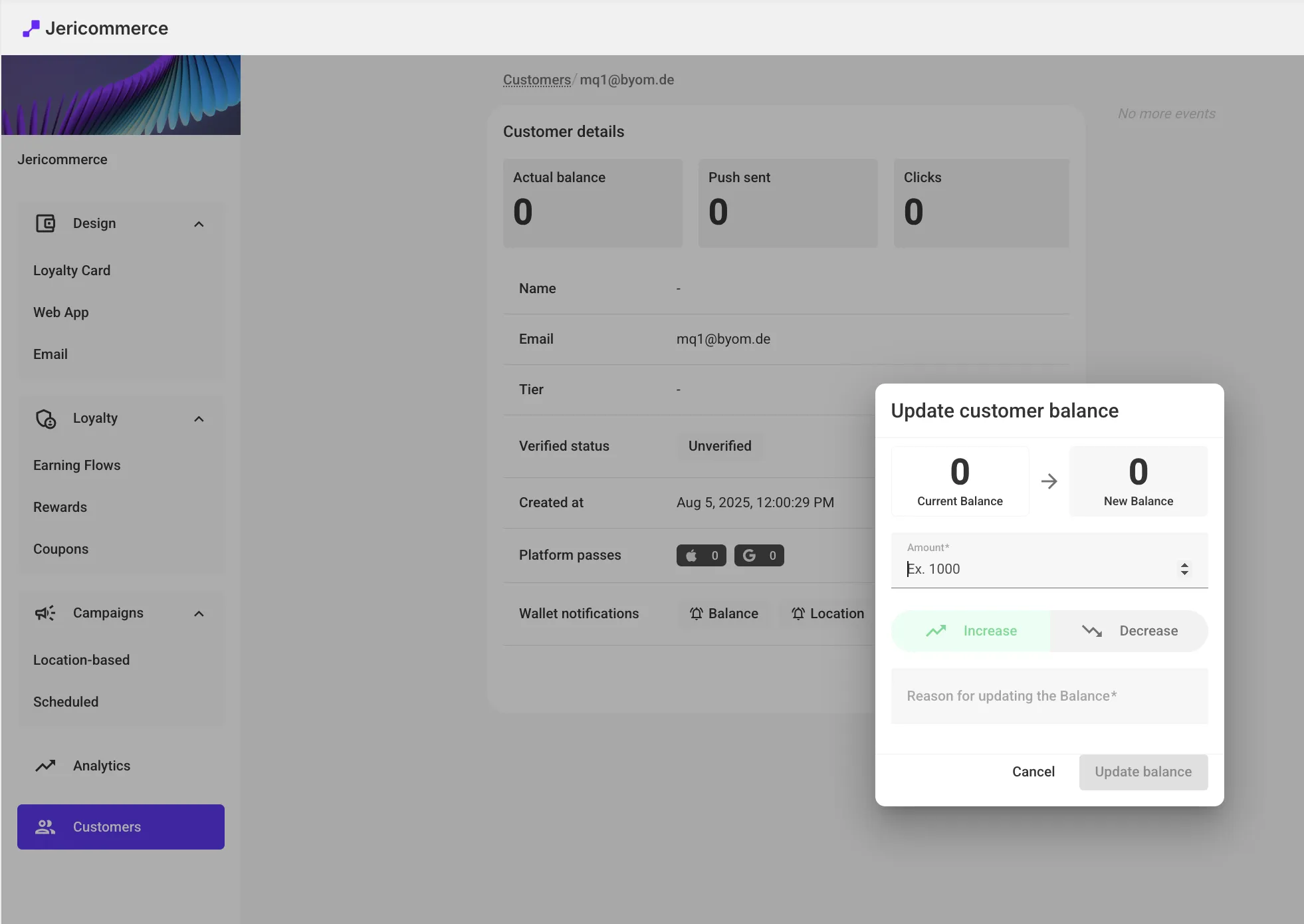Click the Customers people icon
1304x924 pixels.
pyautogui.click(x=45, y=827)
